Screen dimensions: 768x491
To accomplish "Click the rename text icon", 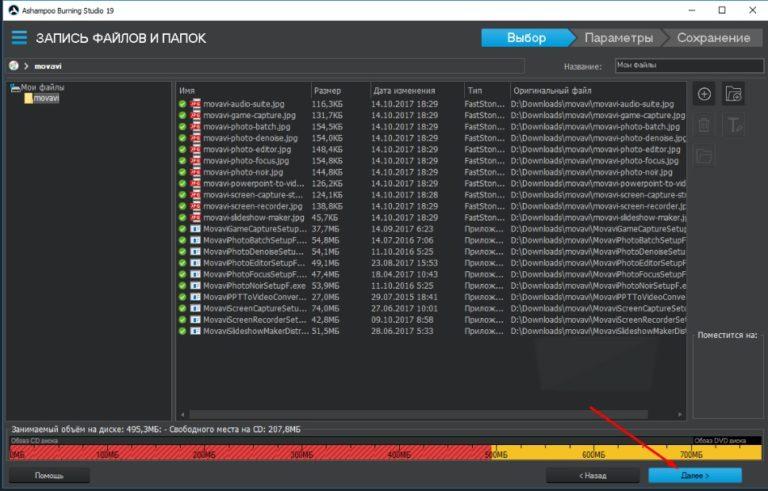I will (x=733, y=125).
